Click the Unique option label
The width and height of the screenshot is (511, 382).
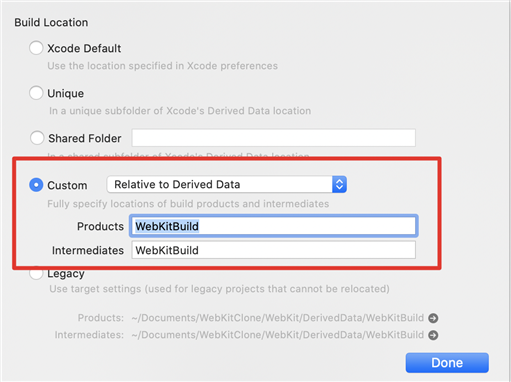click(65, 93)
